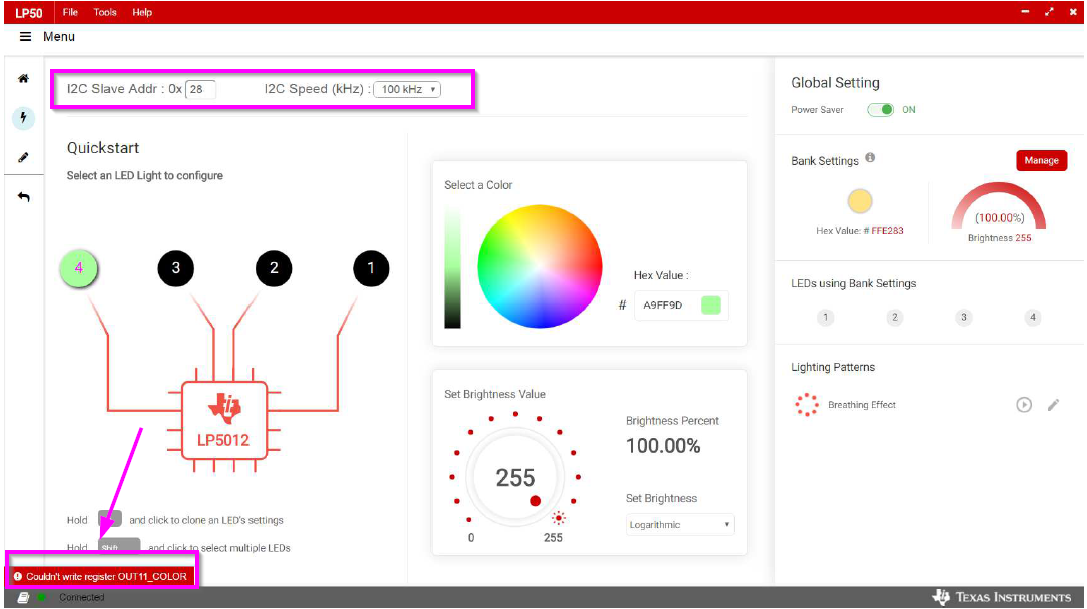Click the green connection status indicator

(x=42, y=597)
